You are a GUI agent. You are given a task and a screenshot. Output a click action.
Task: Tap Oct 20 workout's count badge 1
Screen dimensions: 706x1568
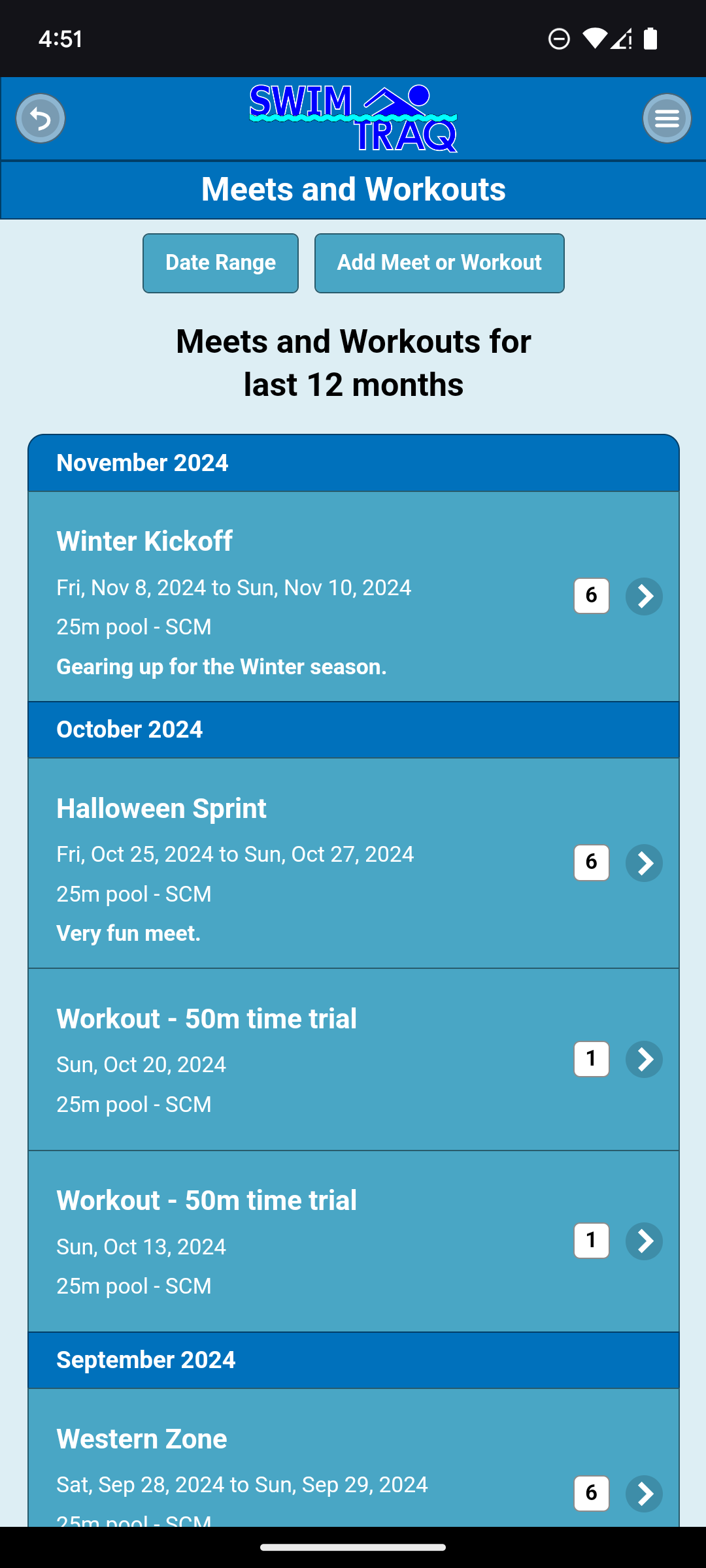(x=592, y=1059)
